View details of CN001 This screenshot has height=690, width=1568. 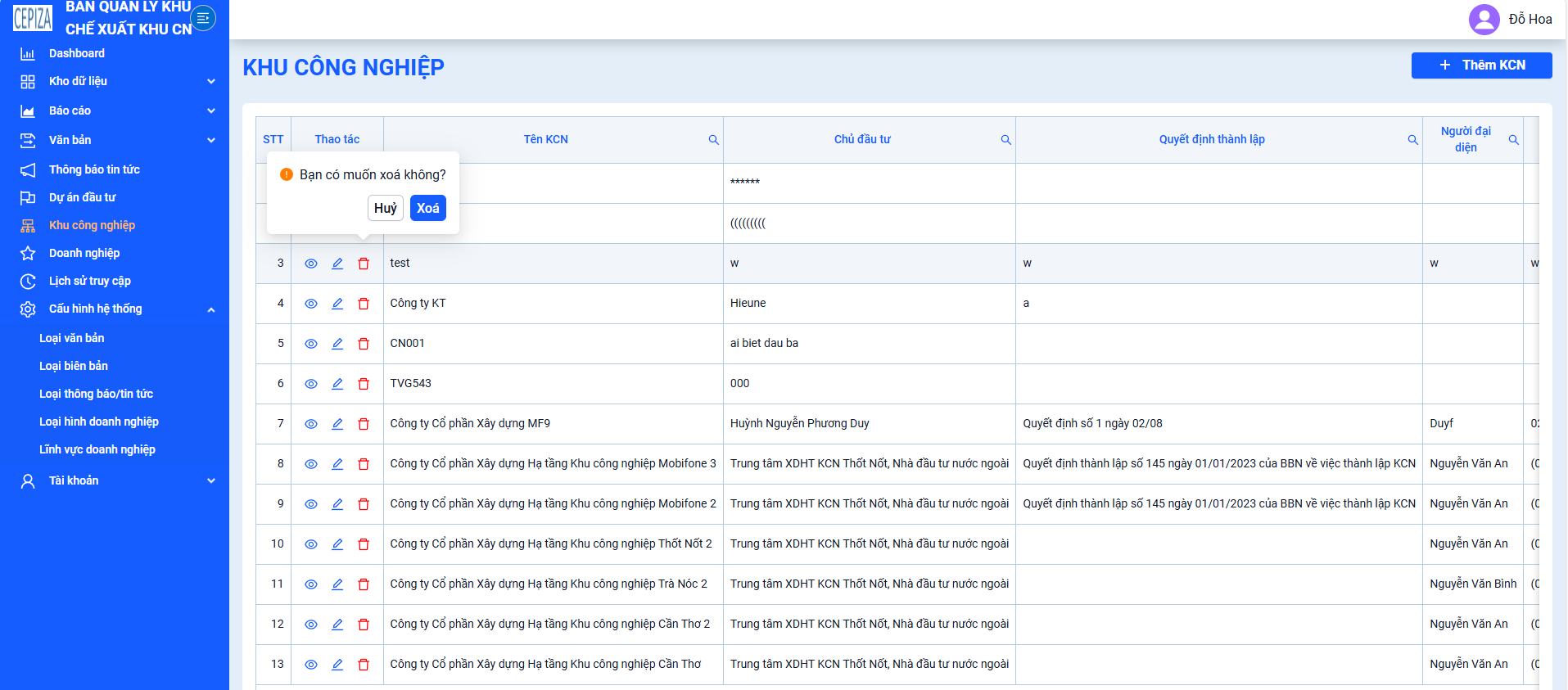tap(311, 344)
